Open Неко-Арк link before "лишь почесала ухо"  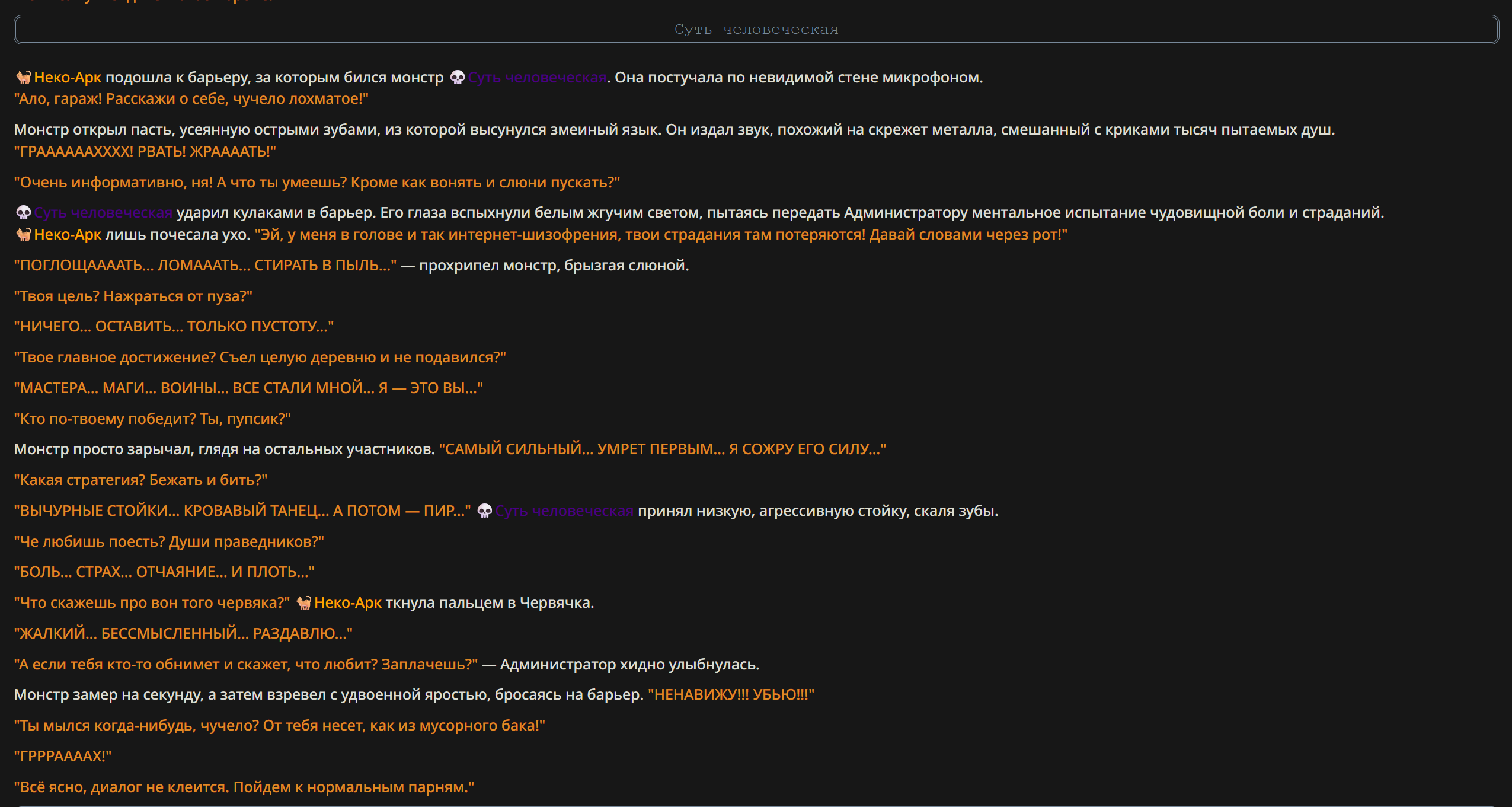click(x=68, y=235)
